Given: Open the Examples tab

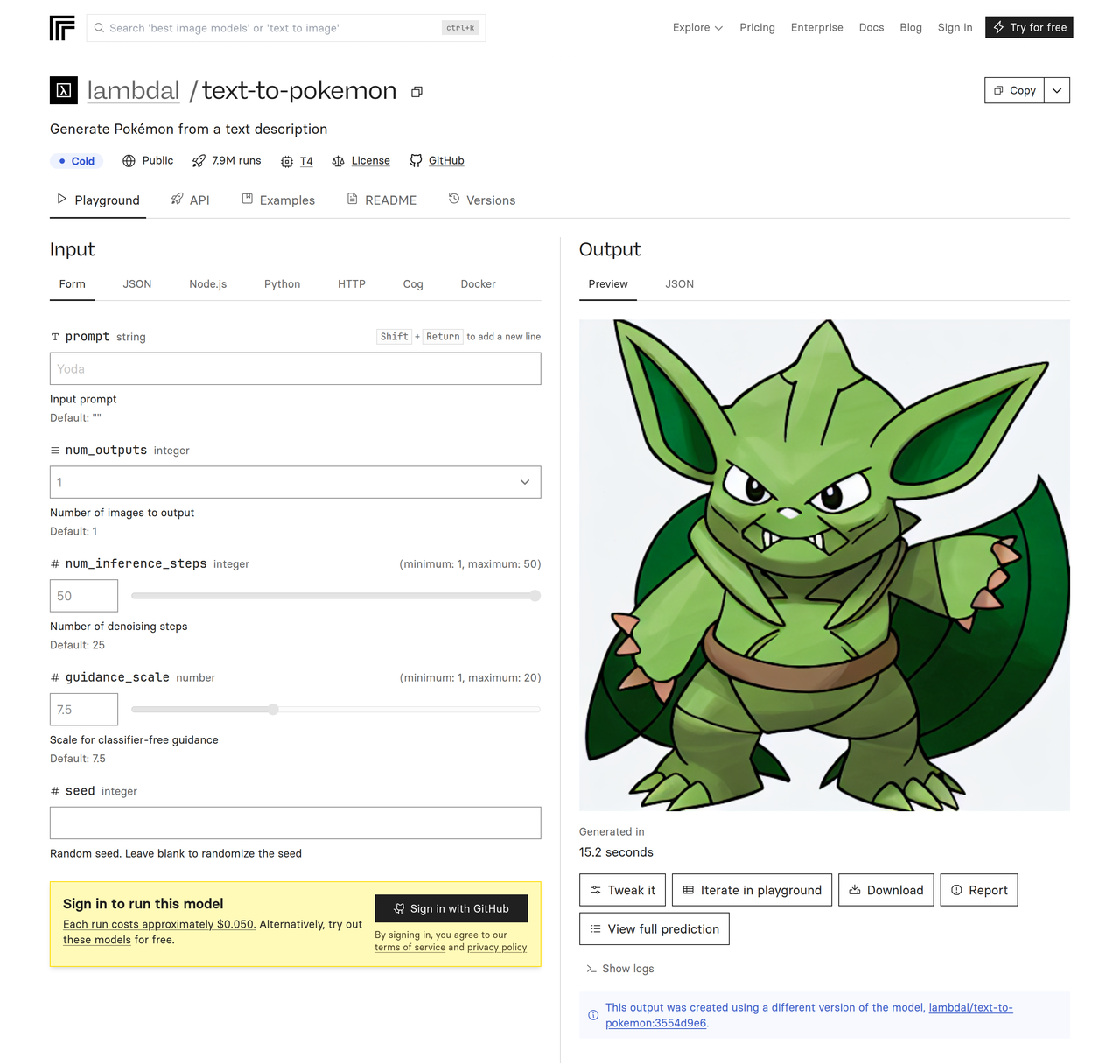Looking at the screenshot, I should pos(278,200).
